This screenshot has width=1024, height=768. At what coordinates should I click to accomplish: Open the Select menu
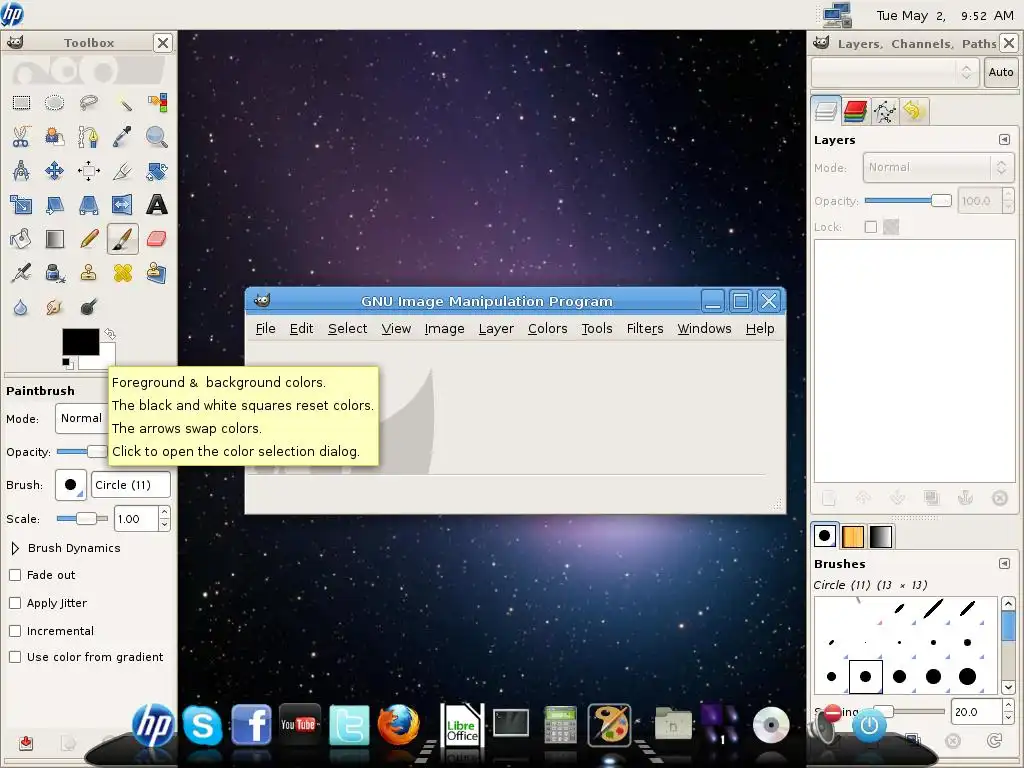347,328
